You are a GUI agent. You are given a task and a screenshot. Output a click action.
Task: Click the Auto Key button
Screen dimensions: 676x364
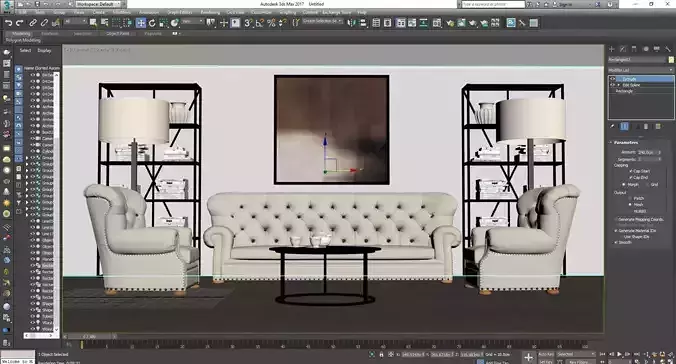546,354
